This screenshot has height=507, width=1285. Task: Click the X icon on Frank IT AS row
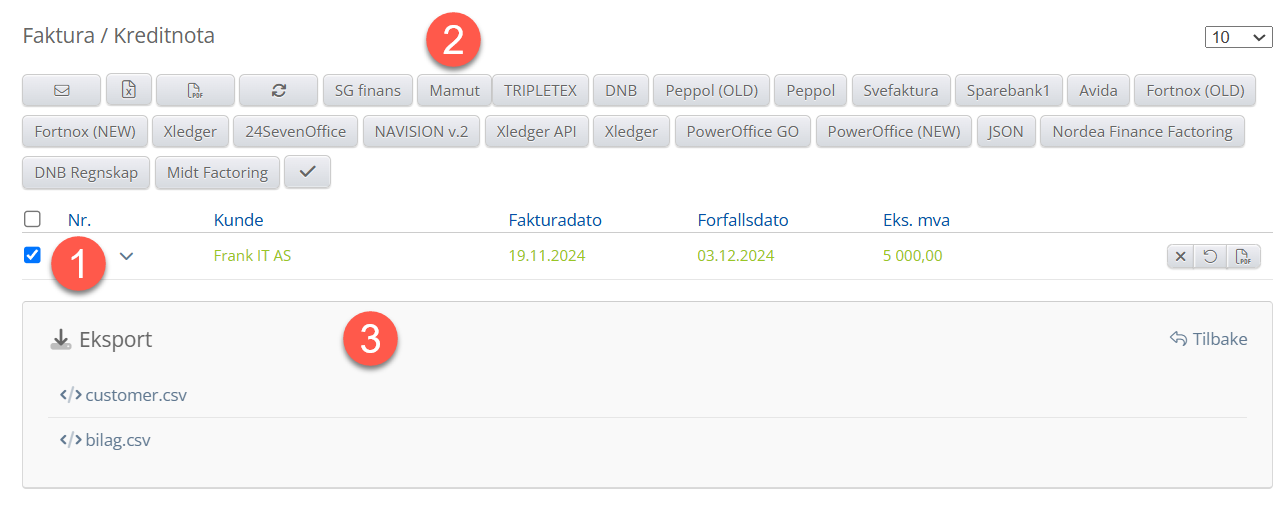[x=1181, y=257]
